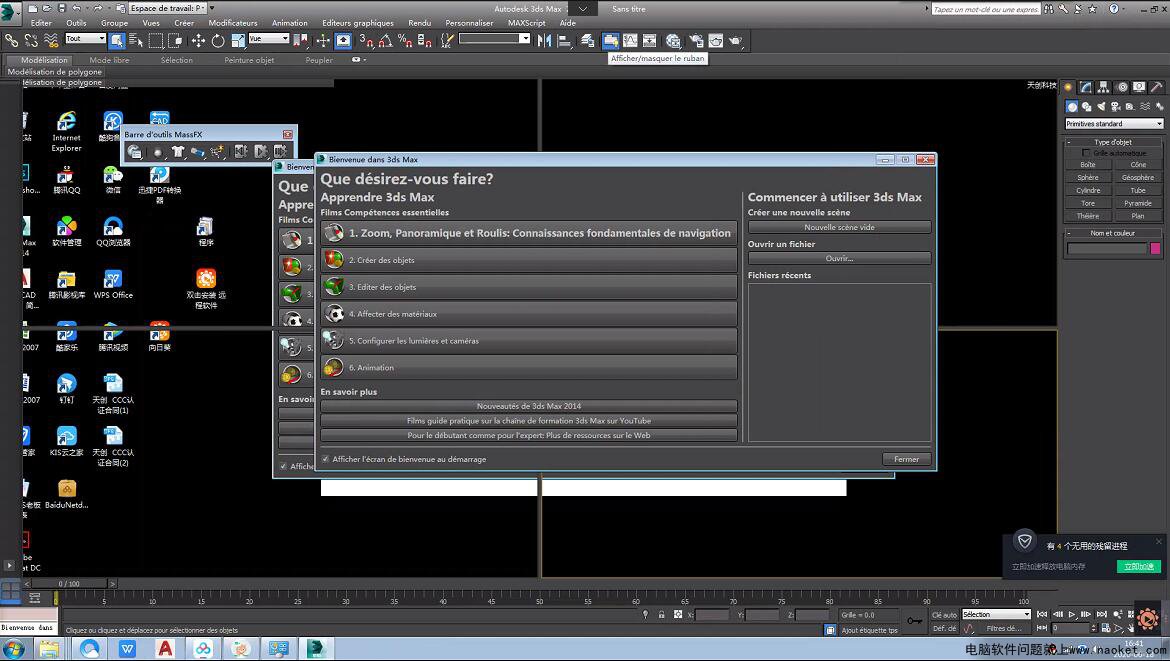Image resolution: width=1170 pixels, height=661 pixels.
Task: Toggle the Spinner Snap icon
Action: click(425, 40)
